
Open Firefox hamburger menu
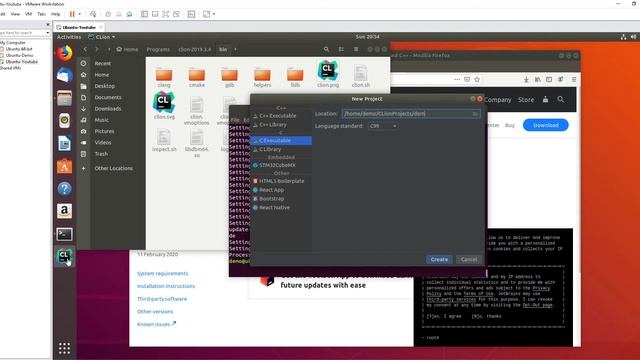[x=573, y=79]
